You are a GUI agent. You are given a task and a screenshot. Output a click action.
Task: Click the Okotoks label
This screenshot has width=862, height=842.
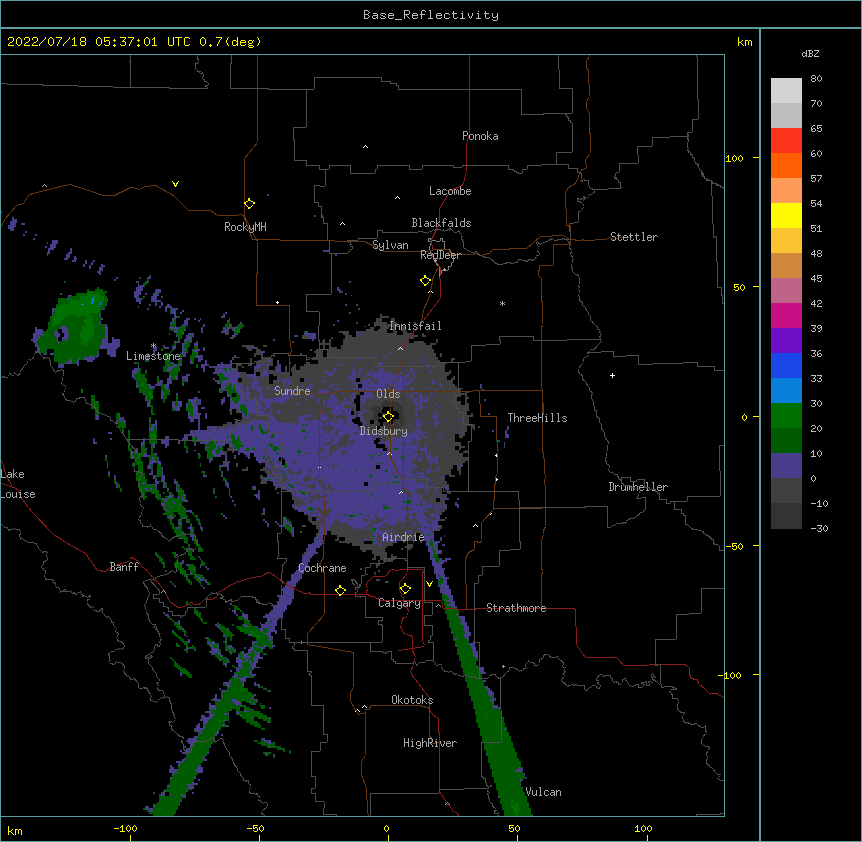(x=412, y=700)
